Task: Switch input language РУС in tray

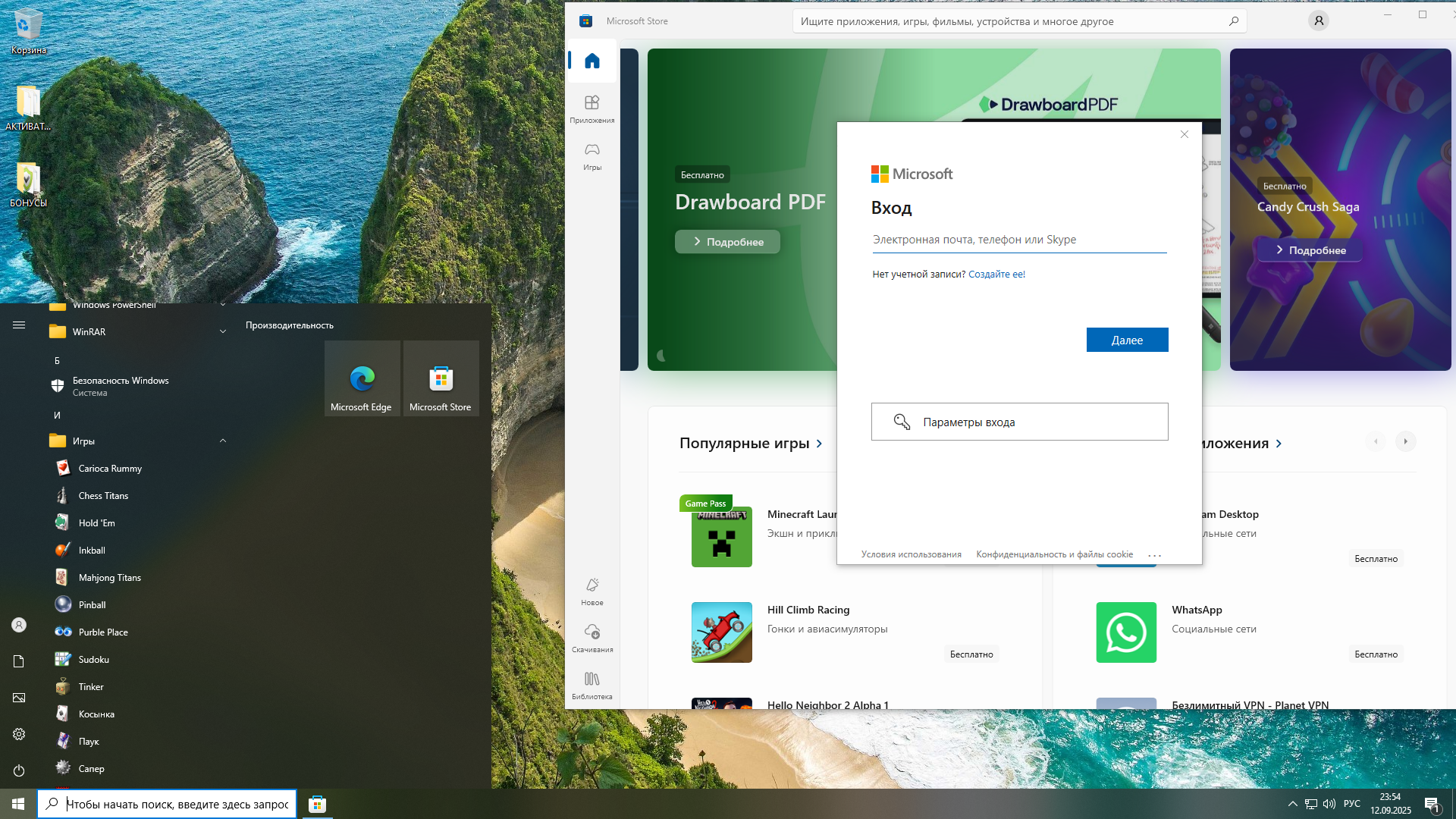Action: (x=1352, y=804)
